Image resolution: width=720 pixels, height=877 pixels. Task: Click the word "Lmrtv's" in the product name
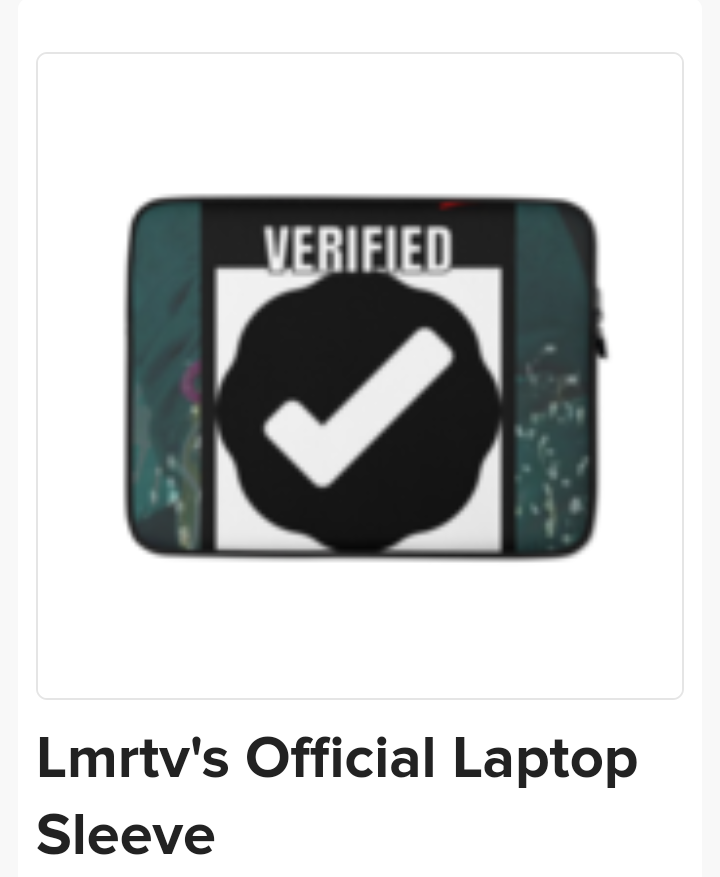pos(133,758)
